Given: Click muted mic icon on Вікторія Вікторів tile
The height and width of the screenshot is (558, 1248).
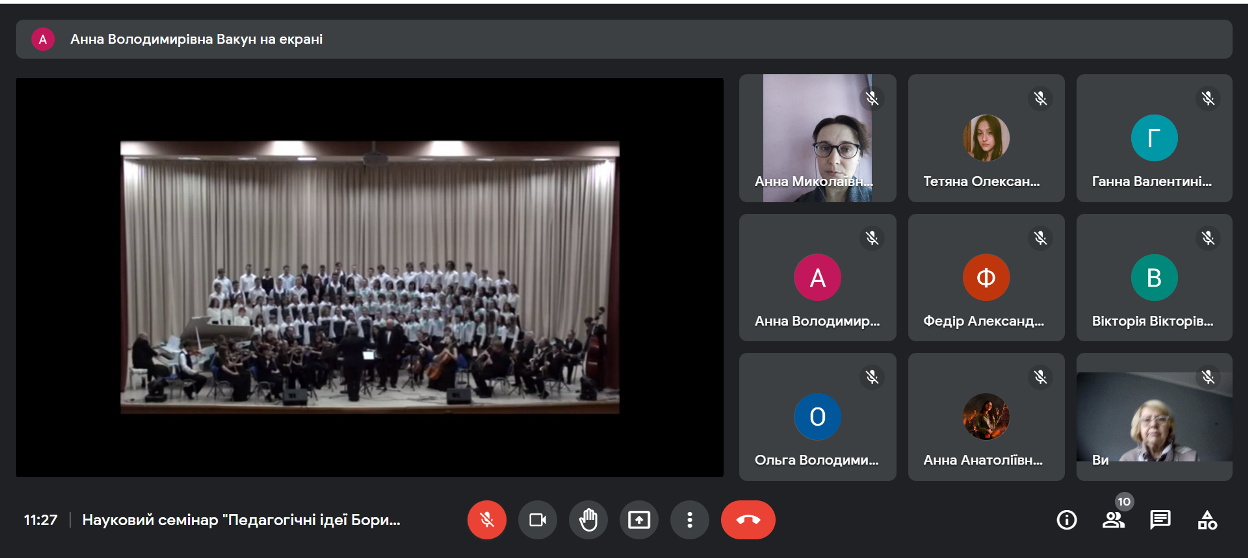Looking at the screenshot, I should tap(1208, 238).
